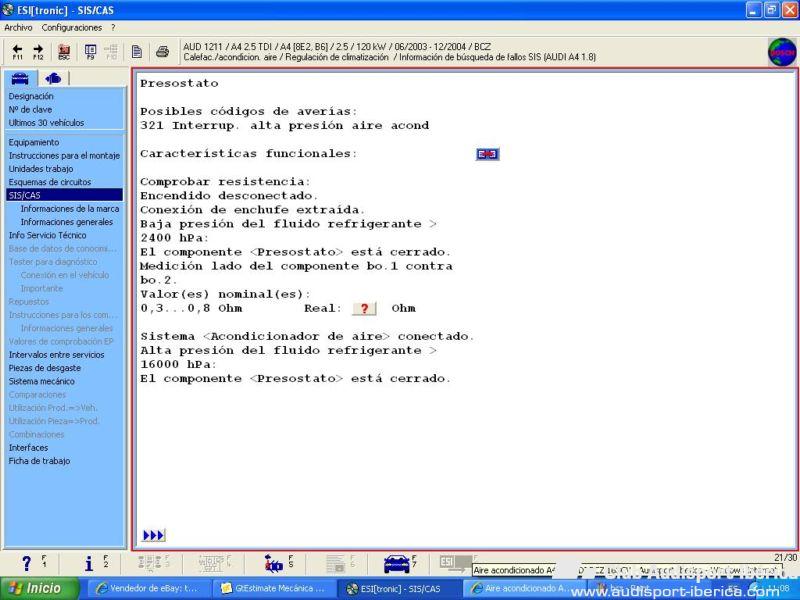The width and height of the screenshot is (800, 600).
Task: Open the Archivo menu
Action: (x=18, y=28)
